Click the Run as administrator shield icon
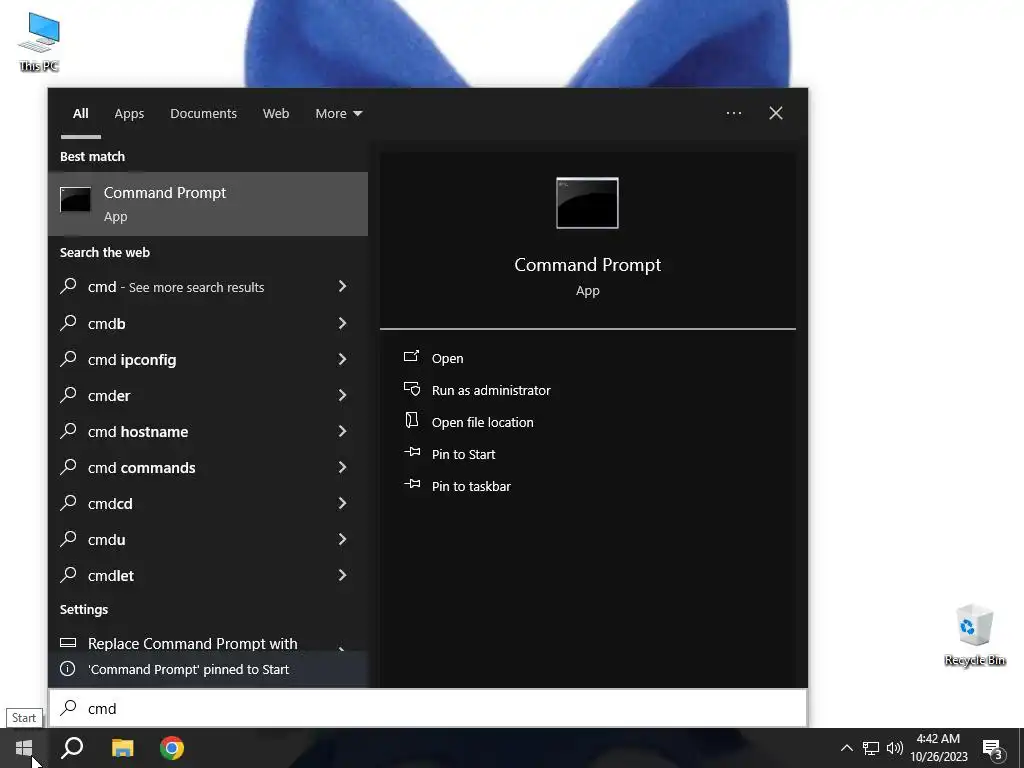The image size is (1024, 768). pos(412,389)
